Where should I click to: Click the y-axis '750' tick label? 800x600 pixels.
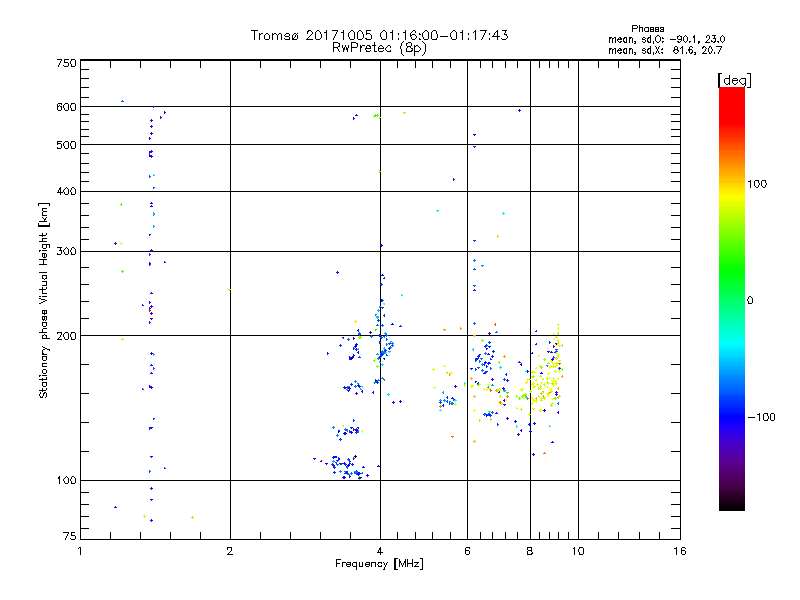pyautogui.click(x=66, y=63)
